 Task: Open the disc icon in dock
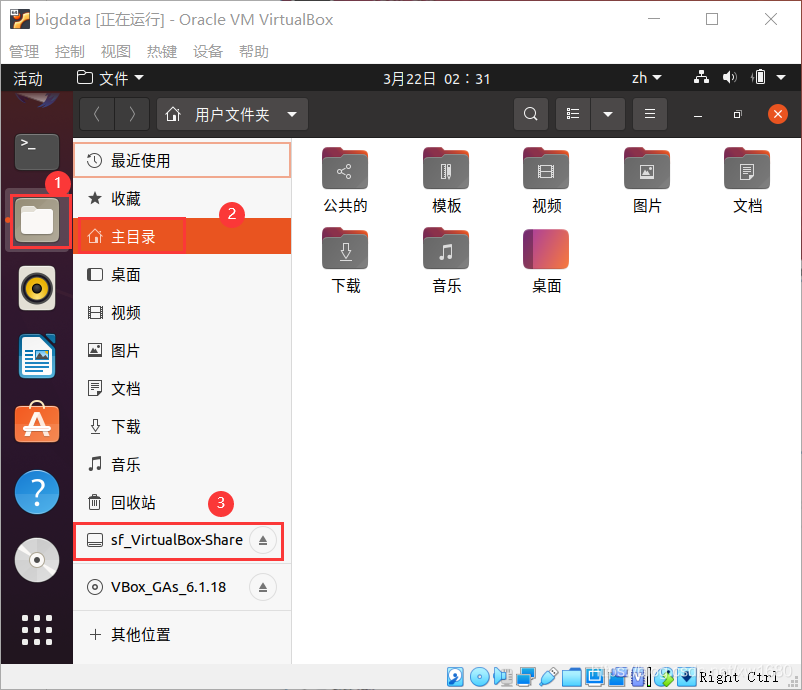tap(37, 560)
